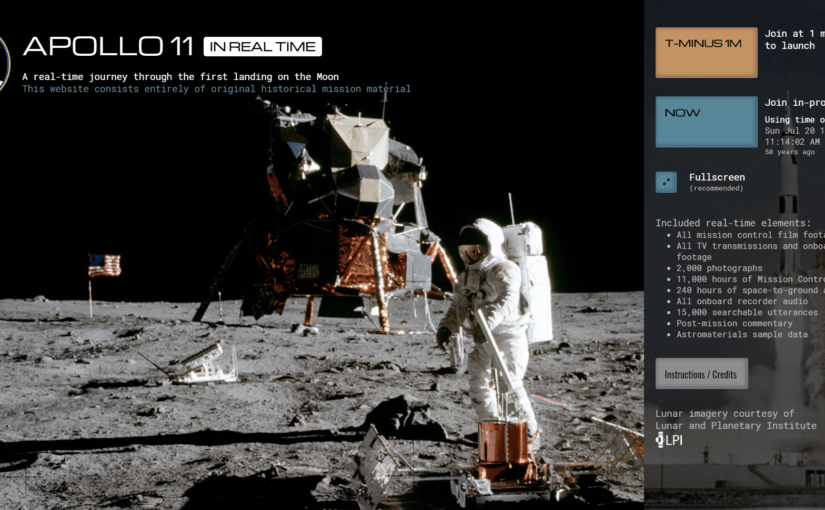The height and width of the screenshot is (510, 825).
Task: Click 'Included real-time elements:' heading
Action: pyautogui.click(x=733, y=223)
